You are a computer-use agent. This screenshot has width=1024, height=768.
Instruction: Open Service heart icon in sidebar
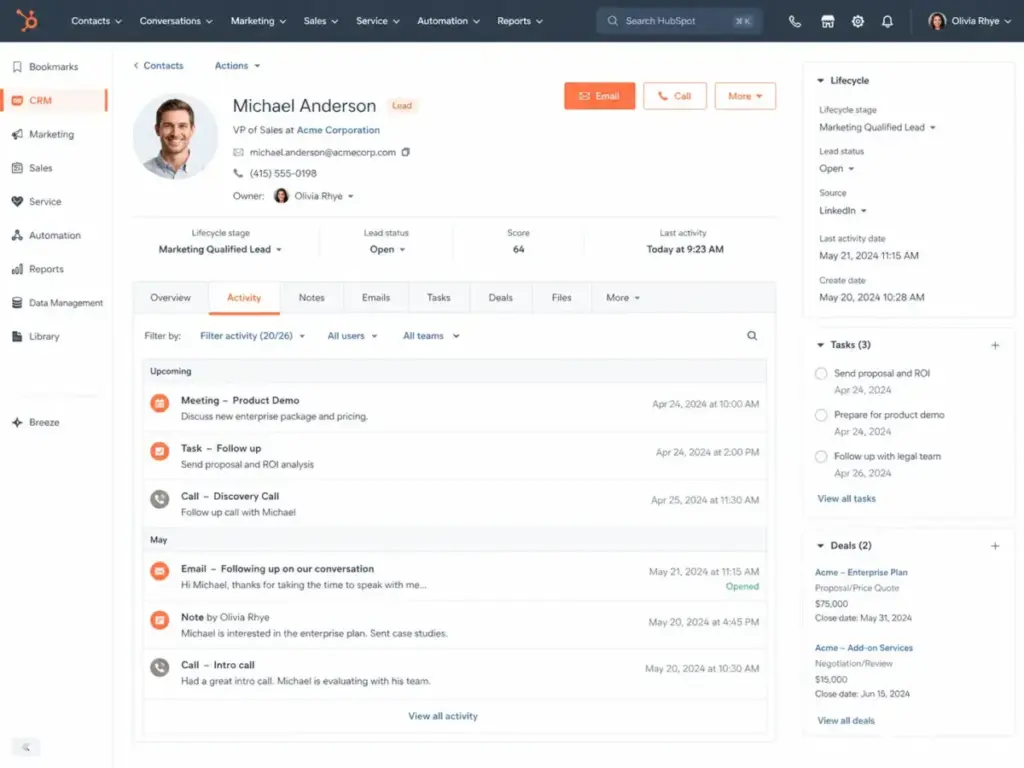pos(18,201)
